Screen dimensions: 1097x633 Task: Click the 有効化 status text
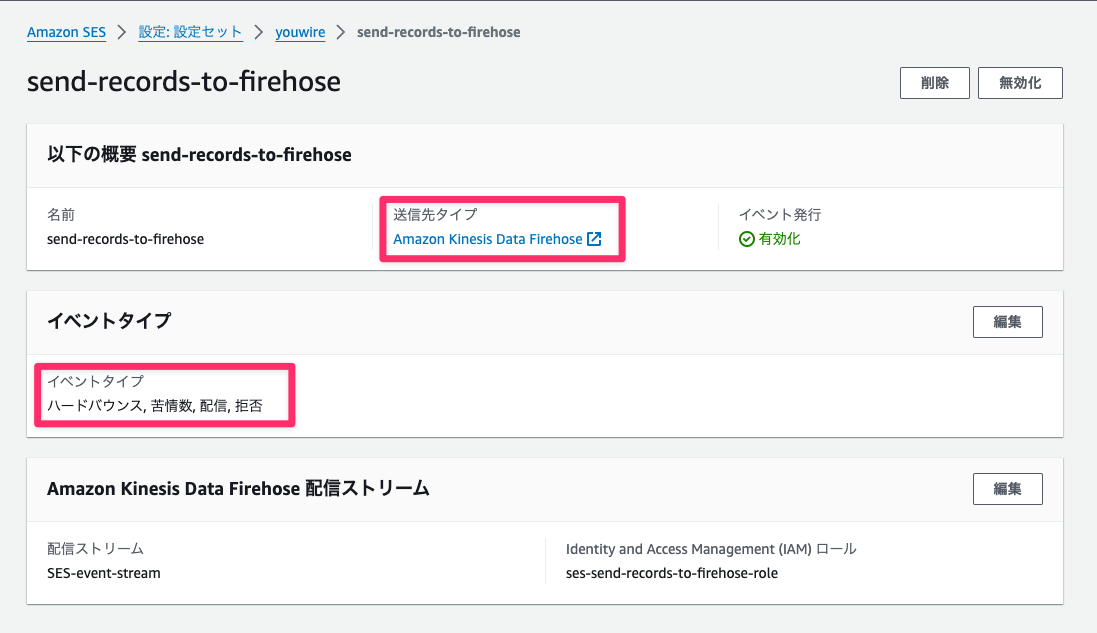pyautogui.click(x=779, y=239)
